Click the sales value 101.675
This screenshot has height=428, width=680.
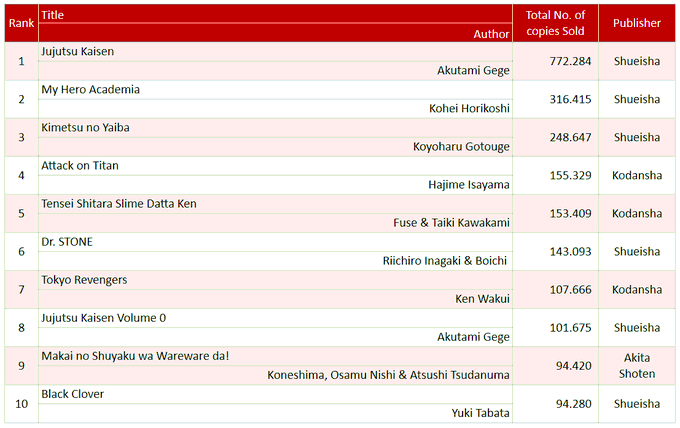click(x=570, y=328)
